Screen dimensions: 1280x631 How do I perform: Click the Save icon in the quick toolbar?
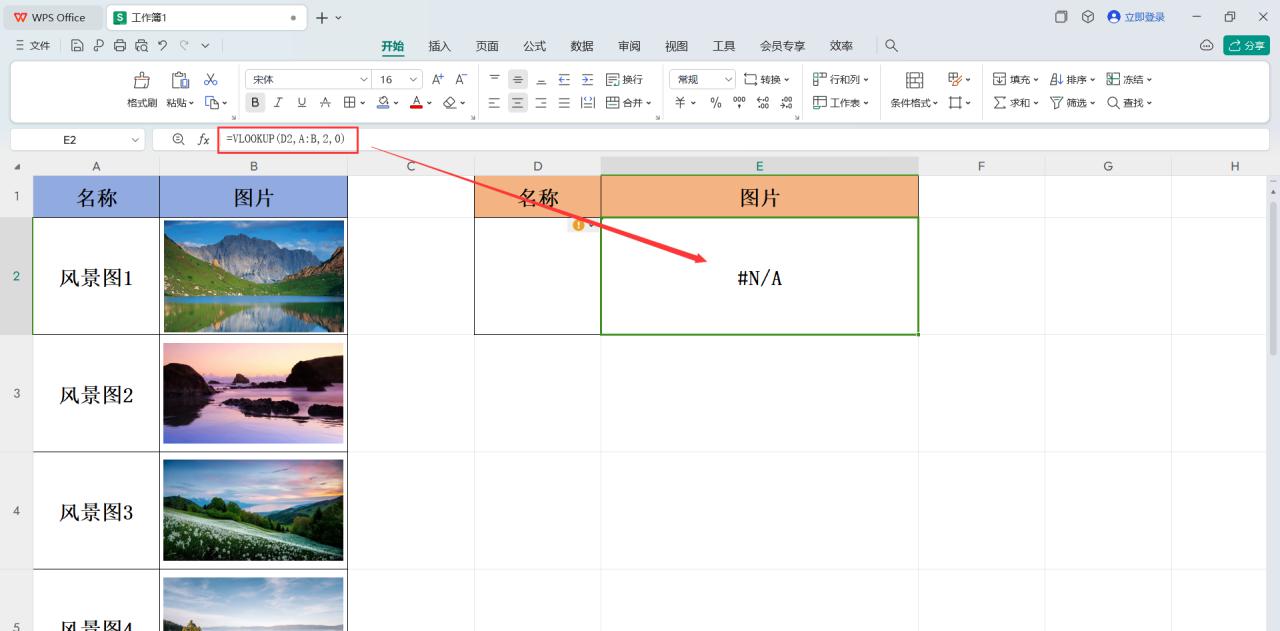[77, 45]
